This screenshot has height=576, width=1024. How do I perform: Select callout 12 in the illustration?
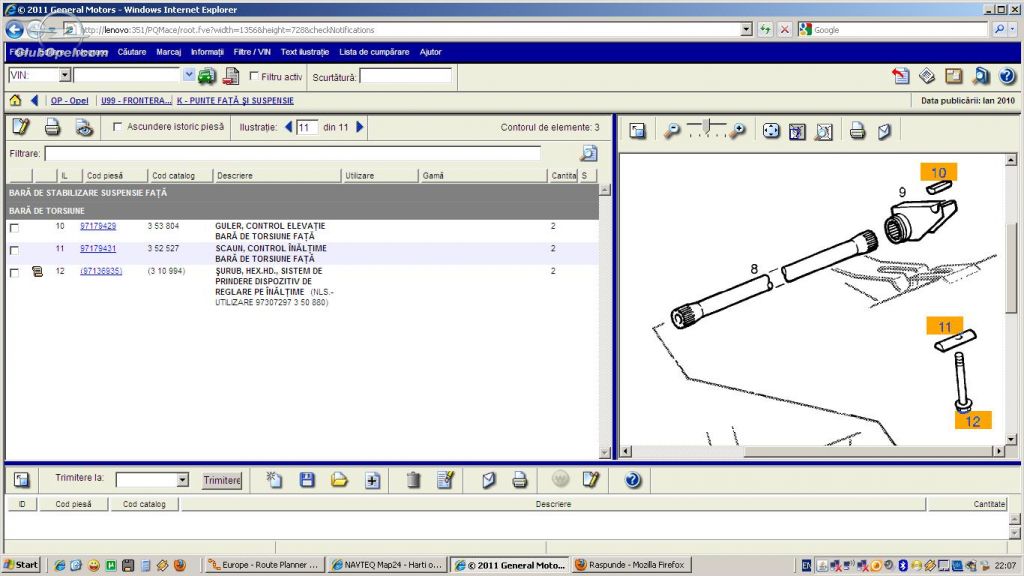(x=972, y=421)
